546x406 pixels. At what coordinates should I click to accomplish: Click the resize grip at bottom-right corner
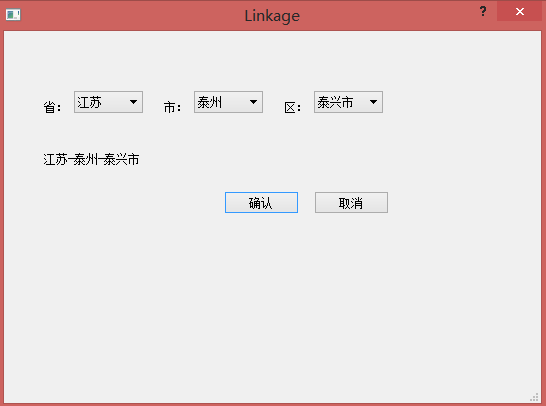(534, 397)
